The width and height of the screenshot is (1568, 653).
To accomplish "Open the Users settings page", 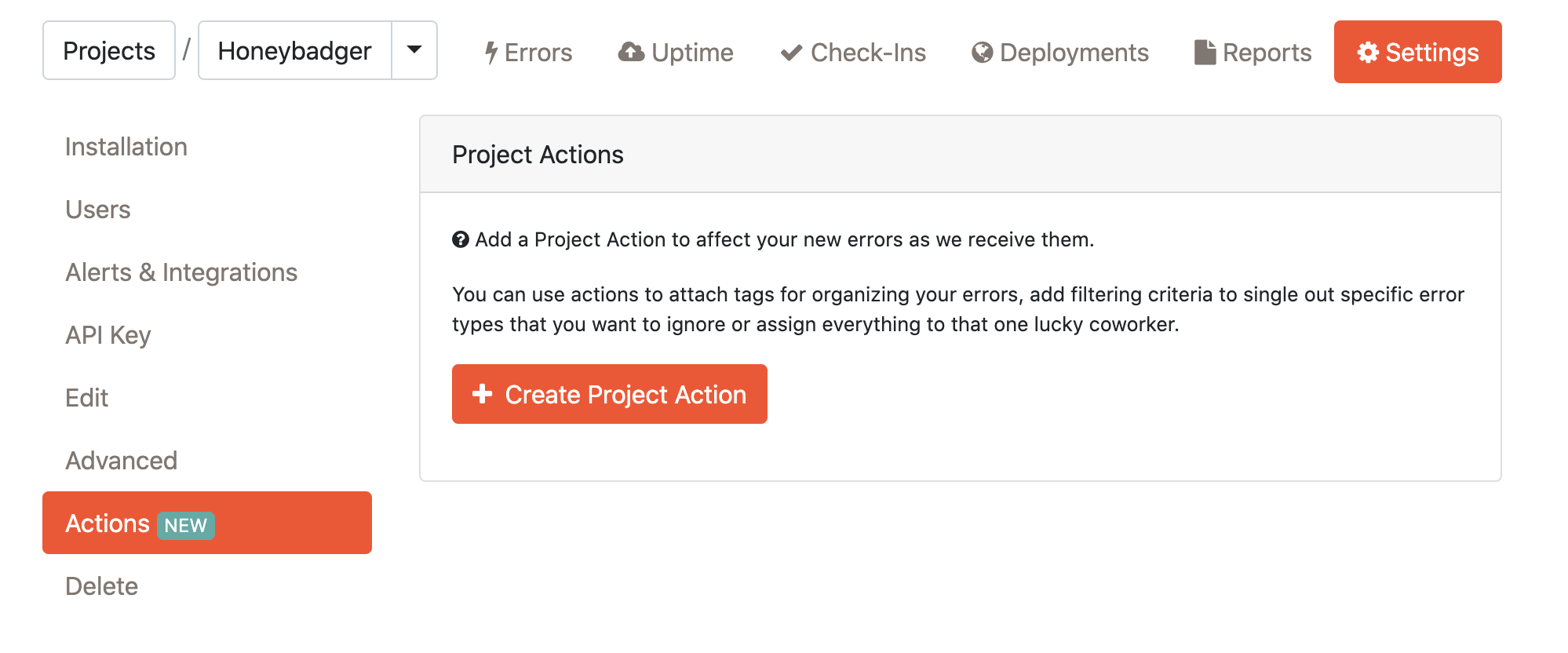I will coord(98,210).
